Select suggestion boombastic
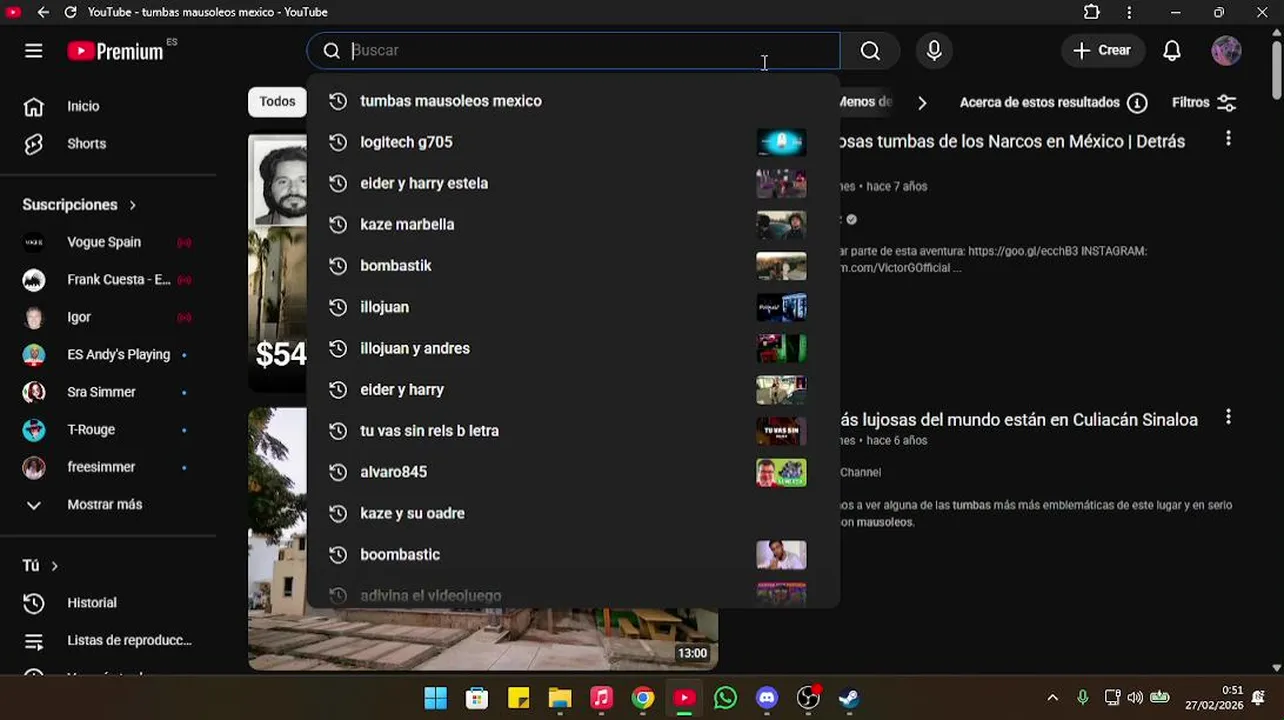Viewport: 1284px width, 720px height. coord(573,554)
